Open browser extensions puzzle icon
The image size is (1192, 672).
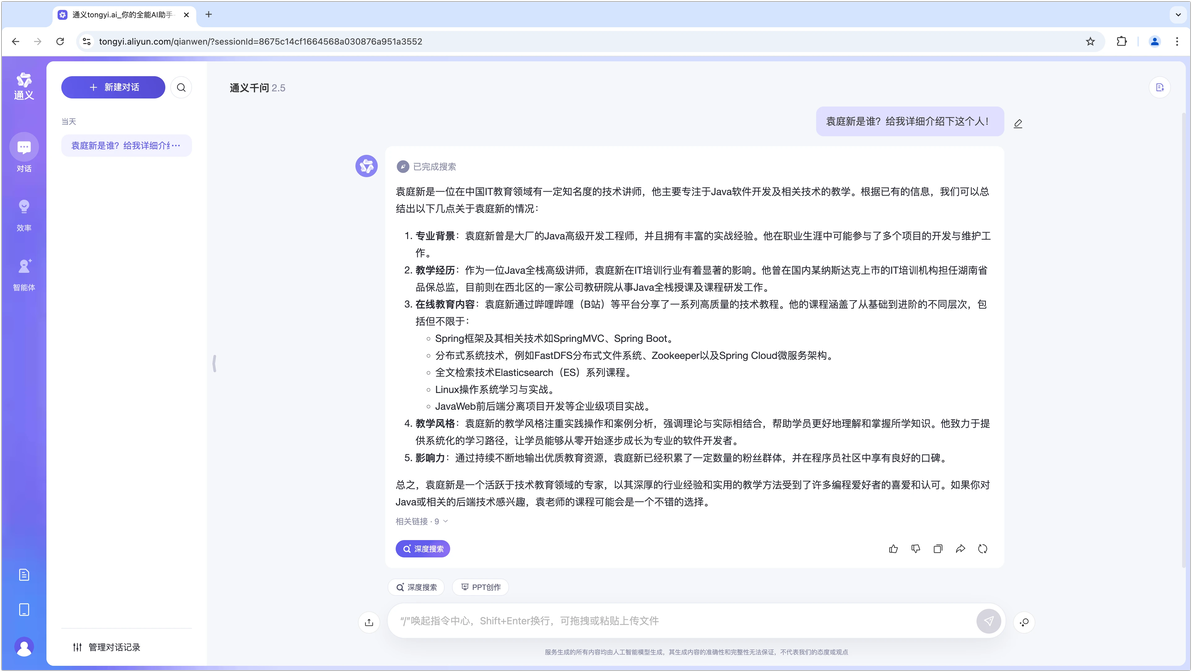1121,42
